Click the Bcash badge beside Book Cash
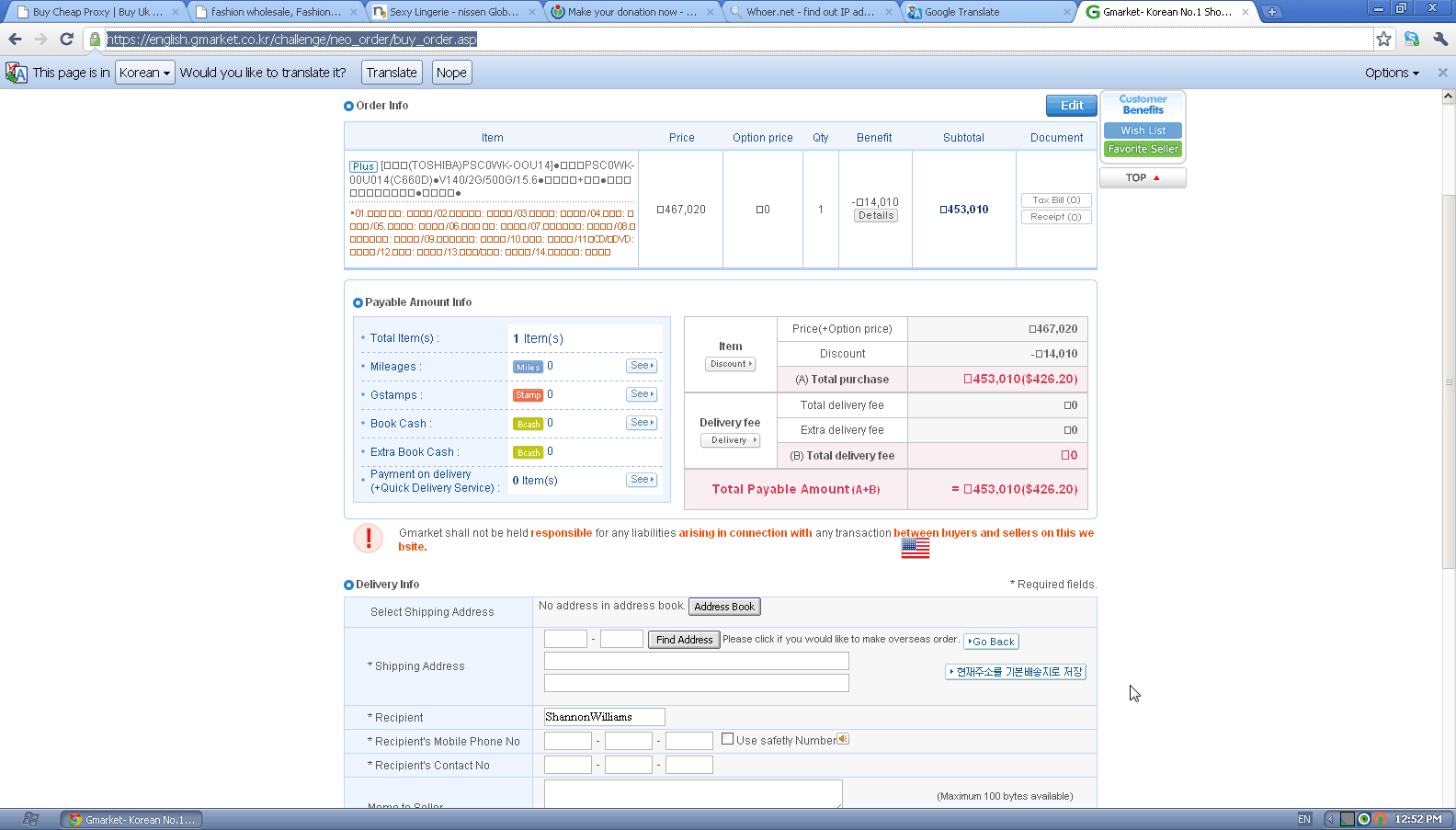The image size is (1456, 830). (528, 424)
